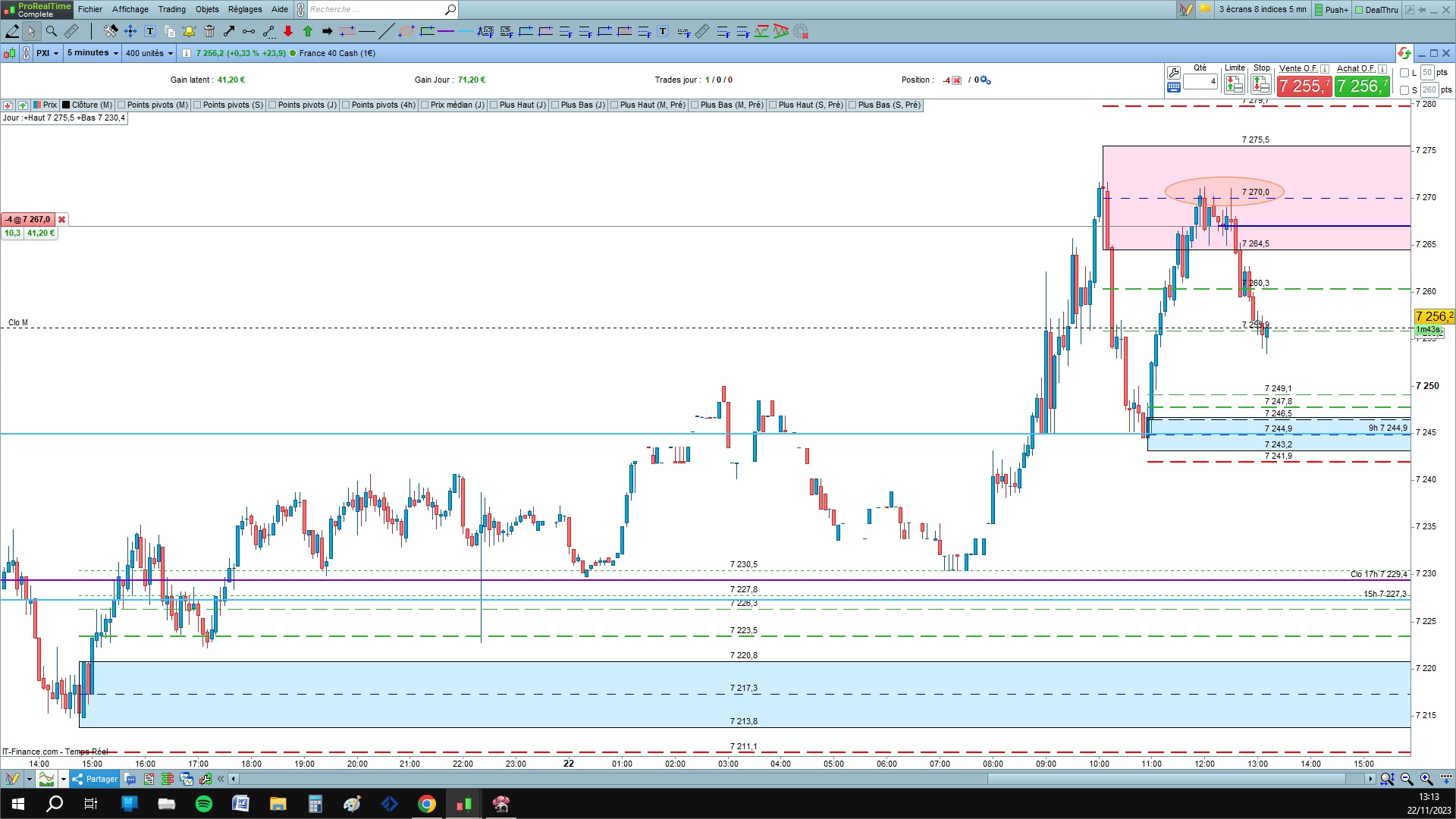Viewport: 1456px width, 819px height.
Task: Click the Partager share button
Action: 96,779
